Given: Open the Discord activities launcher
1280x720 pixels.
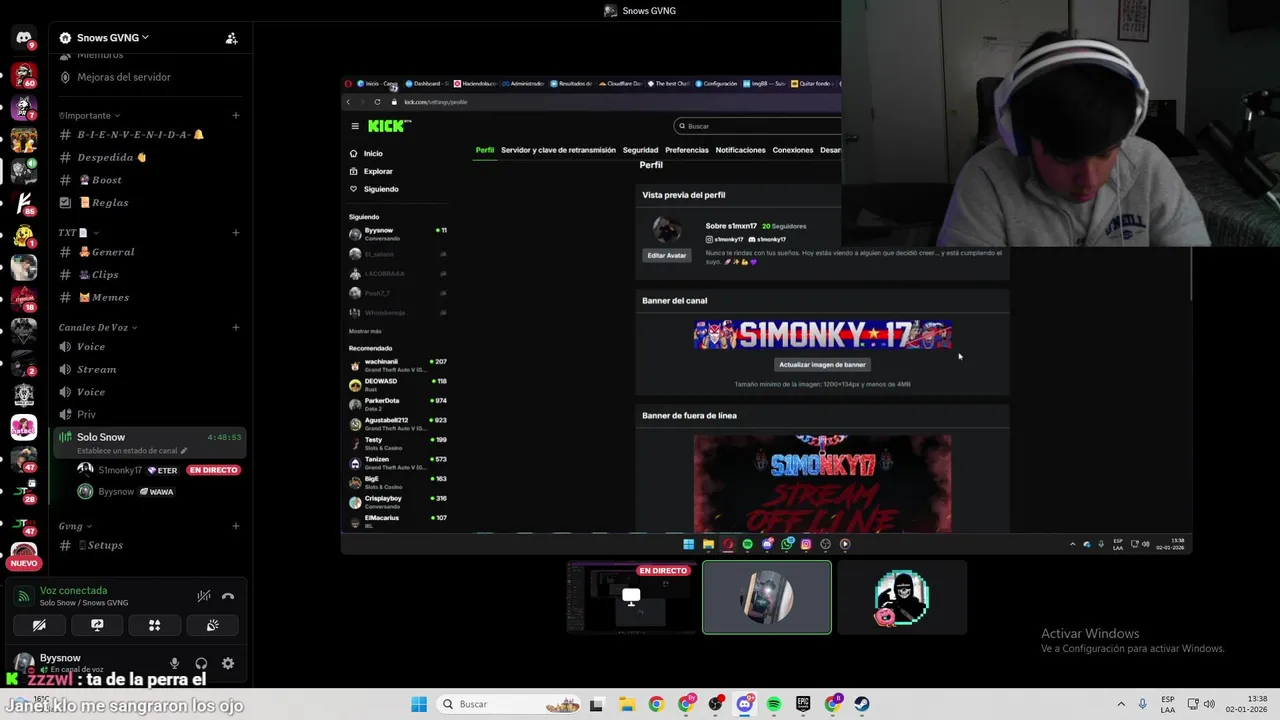Looking at the screenshot, I should (155, 625).
